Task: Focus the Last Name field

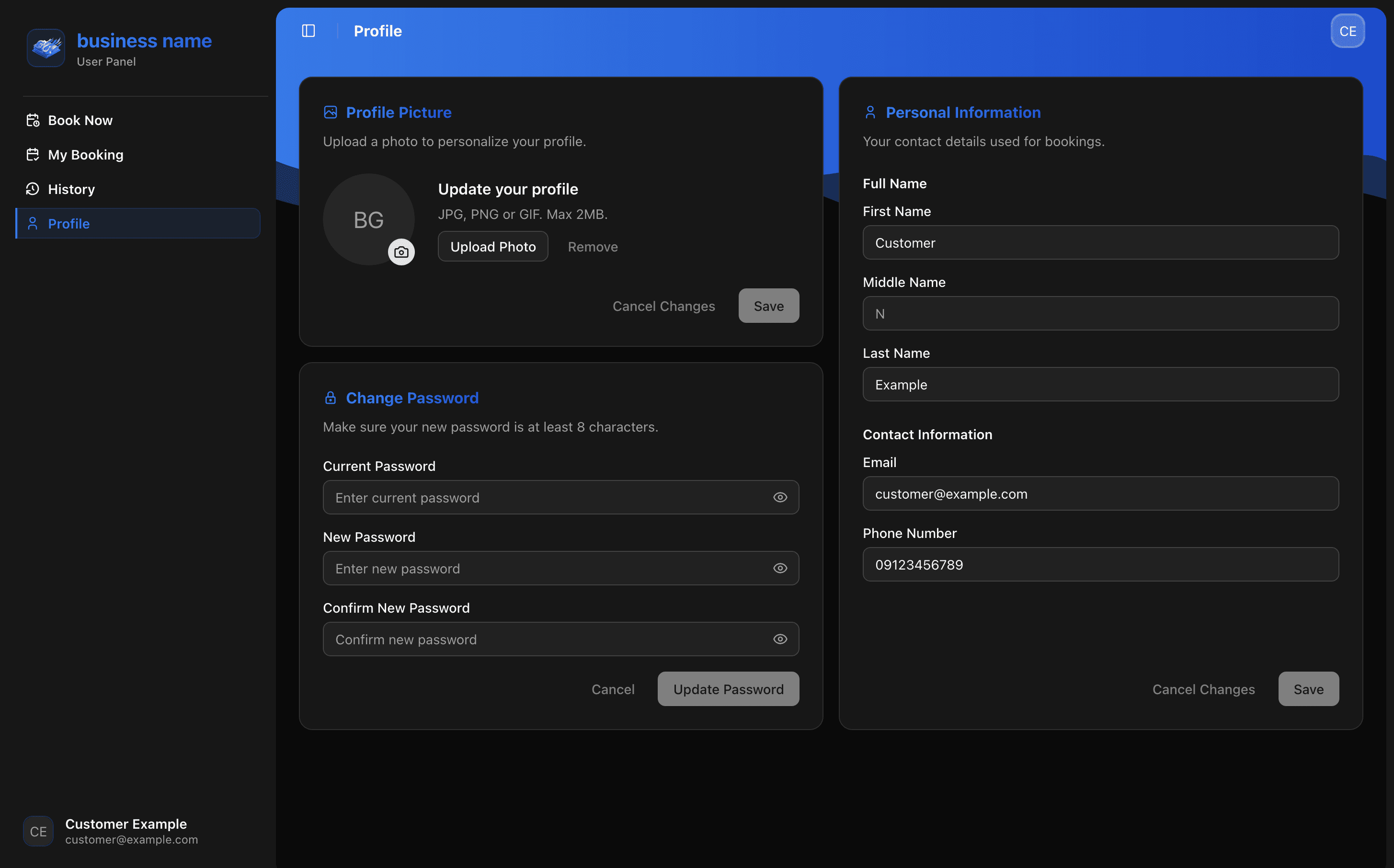Action: pos(1101,385)
